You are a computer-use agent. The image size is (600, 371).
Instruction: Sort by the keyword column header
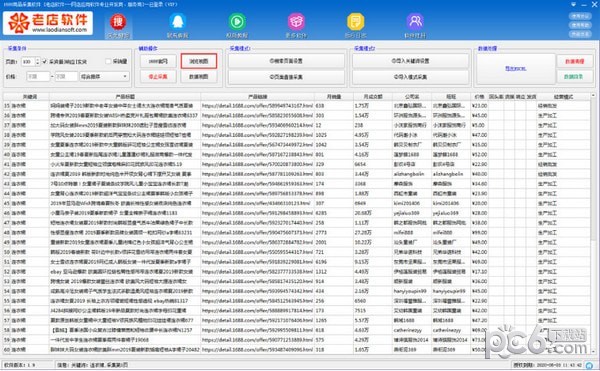point(30,97)
